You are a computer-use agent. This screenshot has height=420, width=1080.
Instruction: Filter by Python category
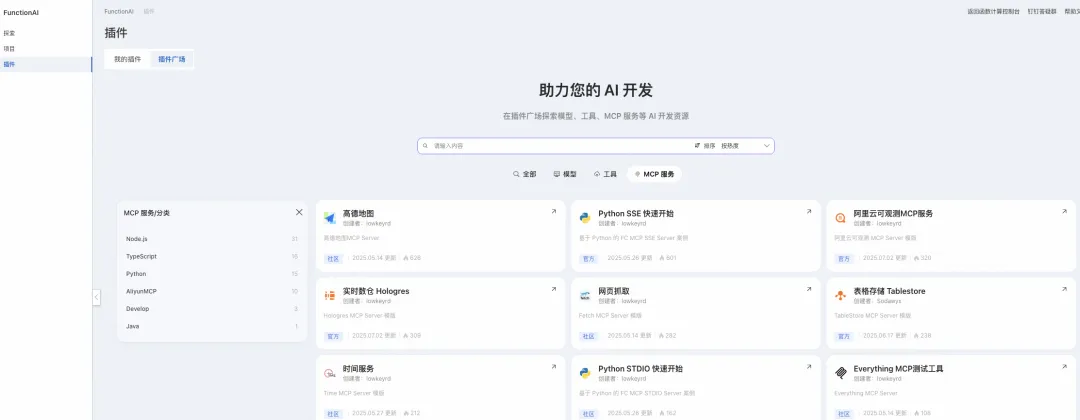[x=211, y=274]
